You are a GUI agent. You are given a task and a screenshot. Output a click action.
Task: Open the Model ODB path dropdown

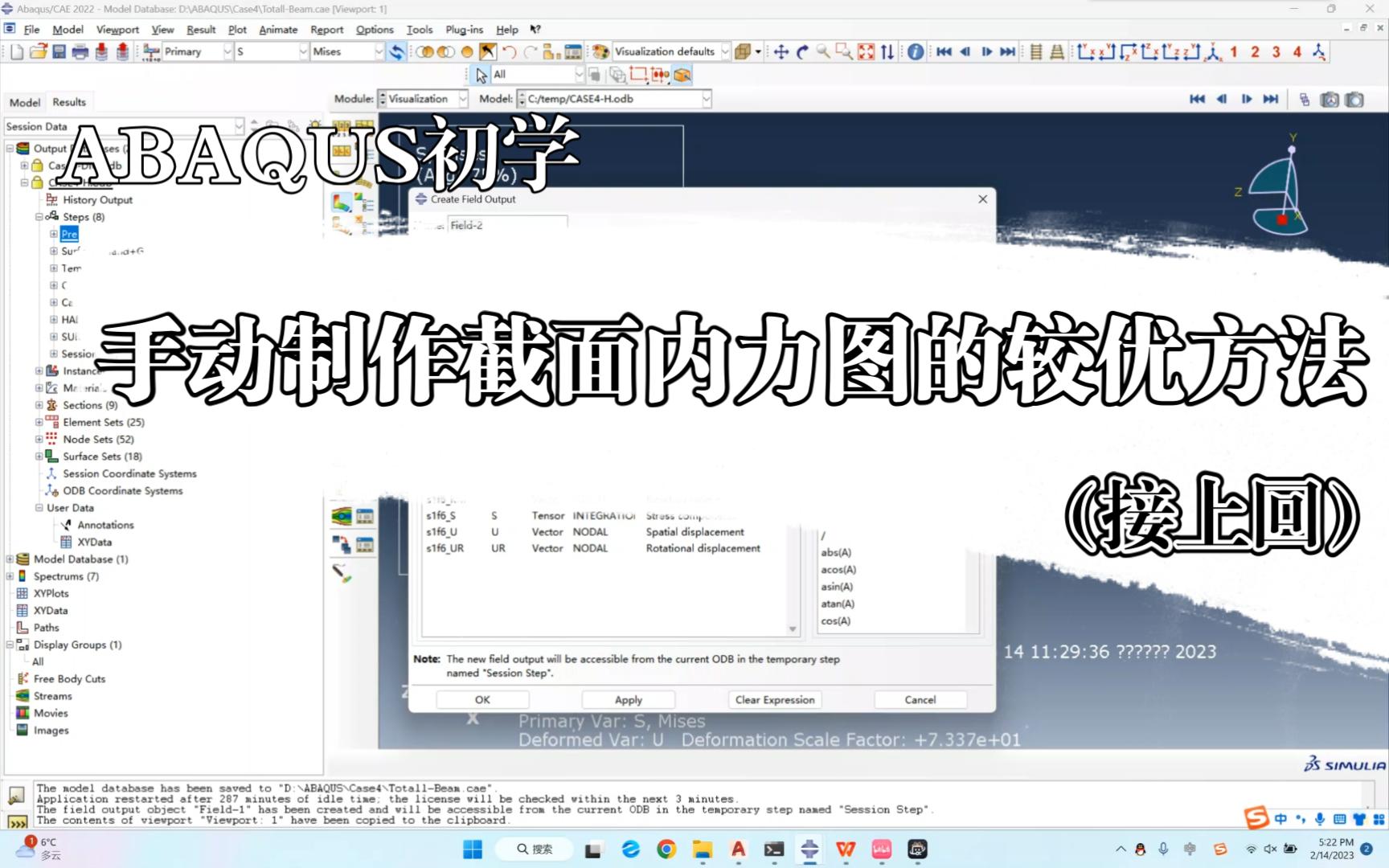click(x=706, y=99)
